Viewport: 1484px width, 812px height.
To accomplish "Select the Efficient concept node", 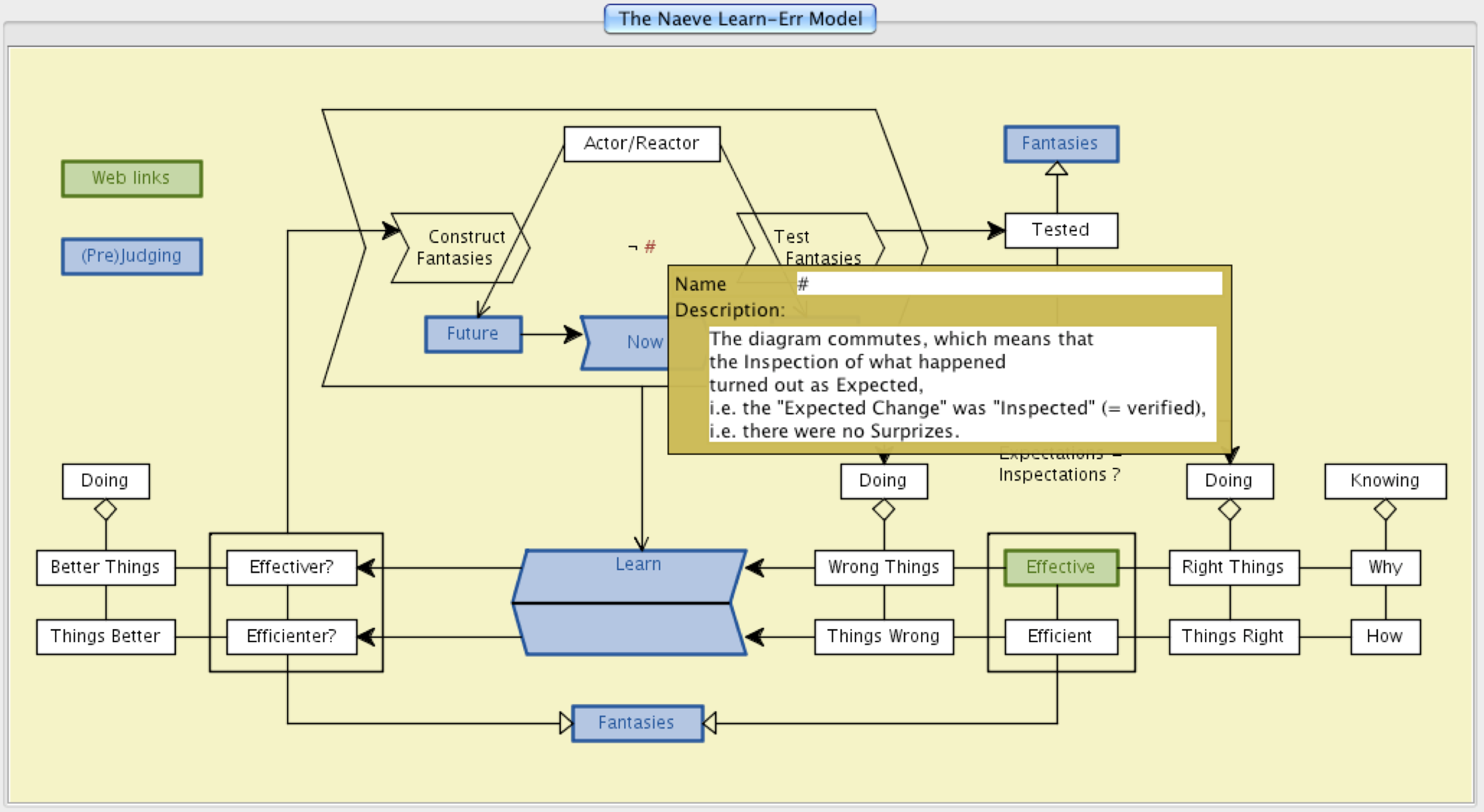I will (1061, 637).
